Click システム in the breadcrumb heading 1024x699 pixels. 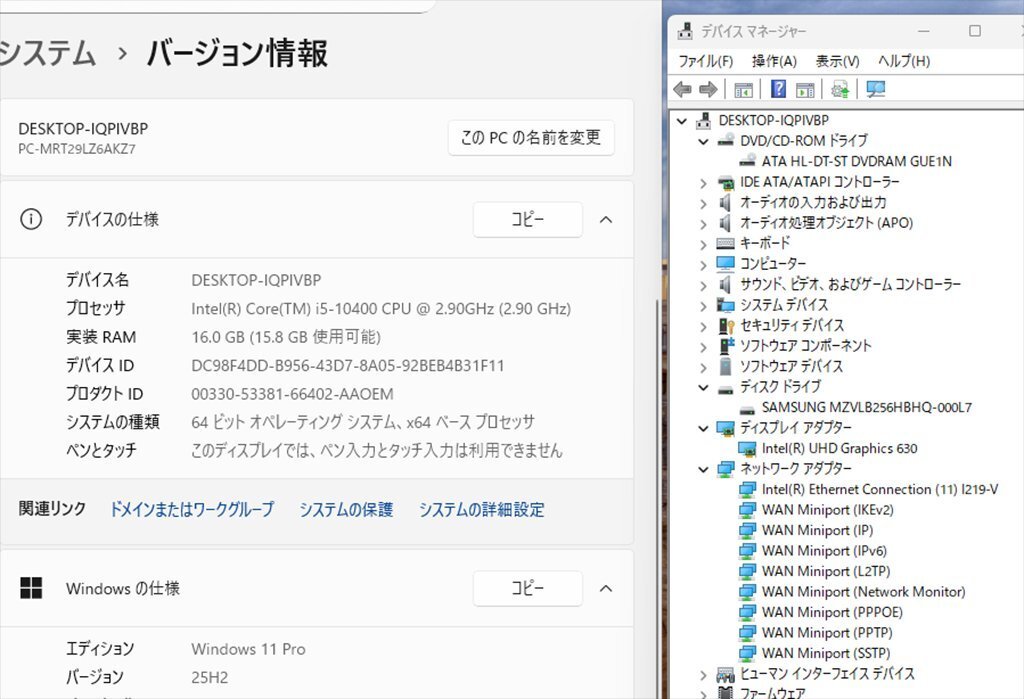pos(46,53)
